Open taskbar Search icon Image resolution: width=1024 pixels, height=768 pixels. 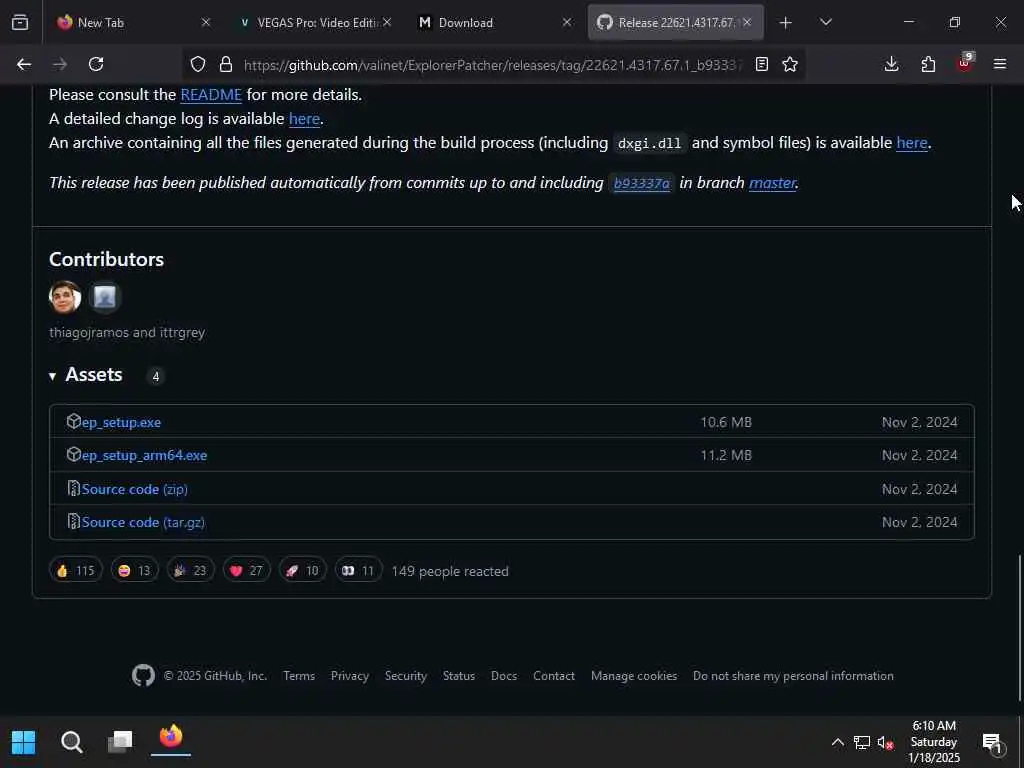(72, 742)
